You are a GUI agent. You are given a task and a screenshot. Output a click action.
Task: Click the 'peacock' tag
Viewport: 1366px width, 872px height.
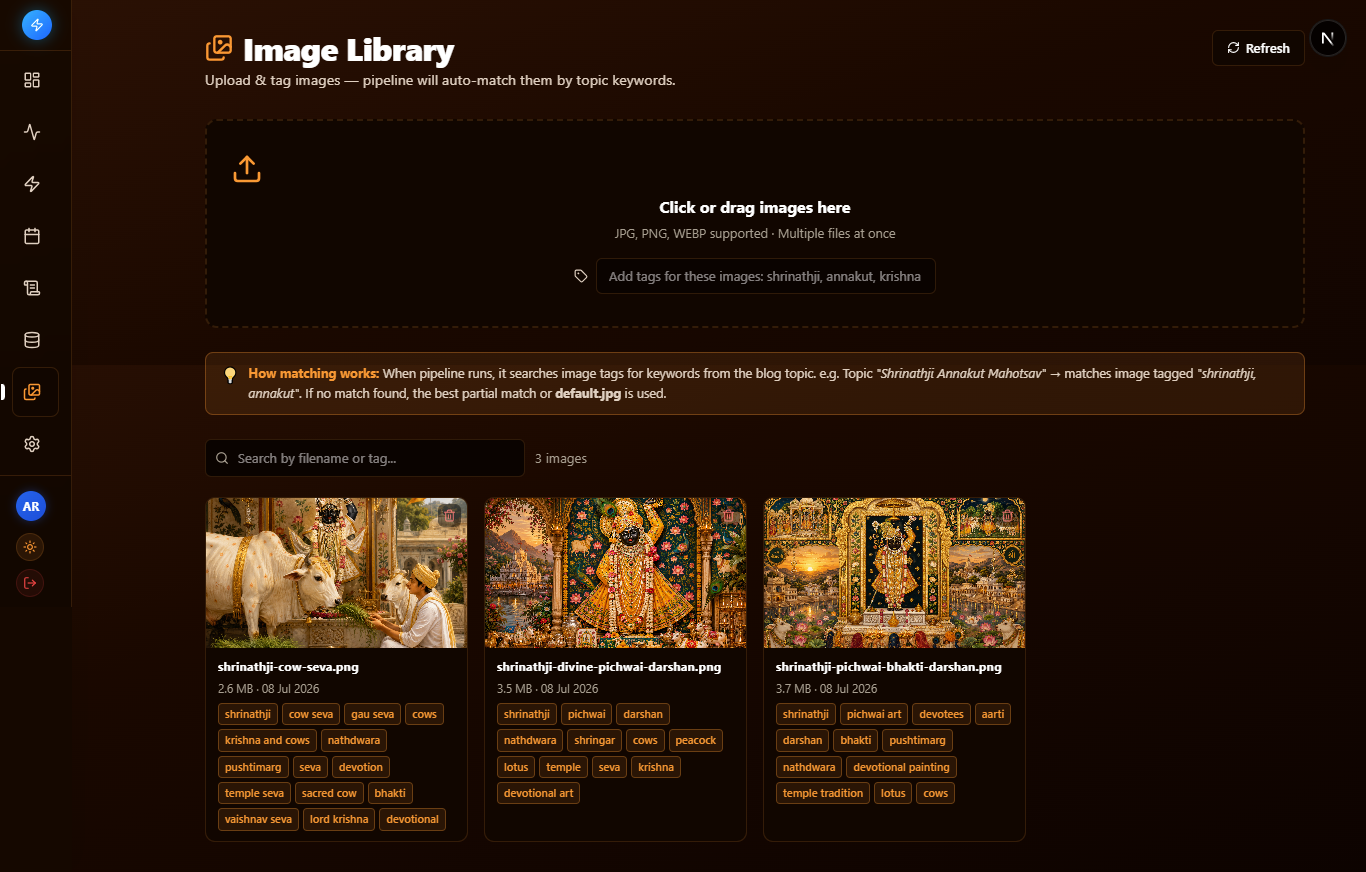[x=695, y=740]
